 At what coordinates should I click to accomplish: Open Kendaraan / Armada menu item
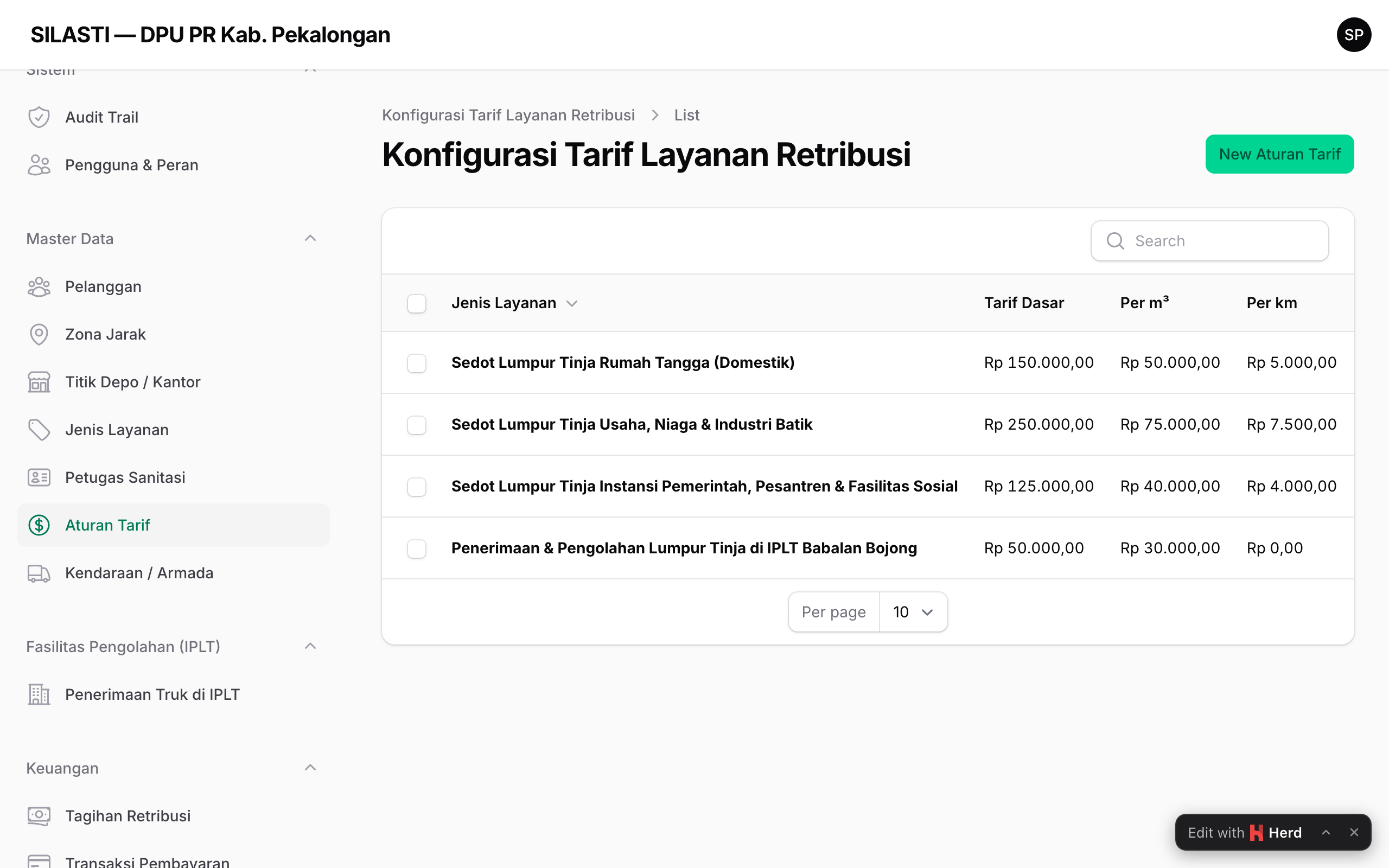(x=173, y=573)
